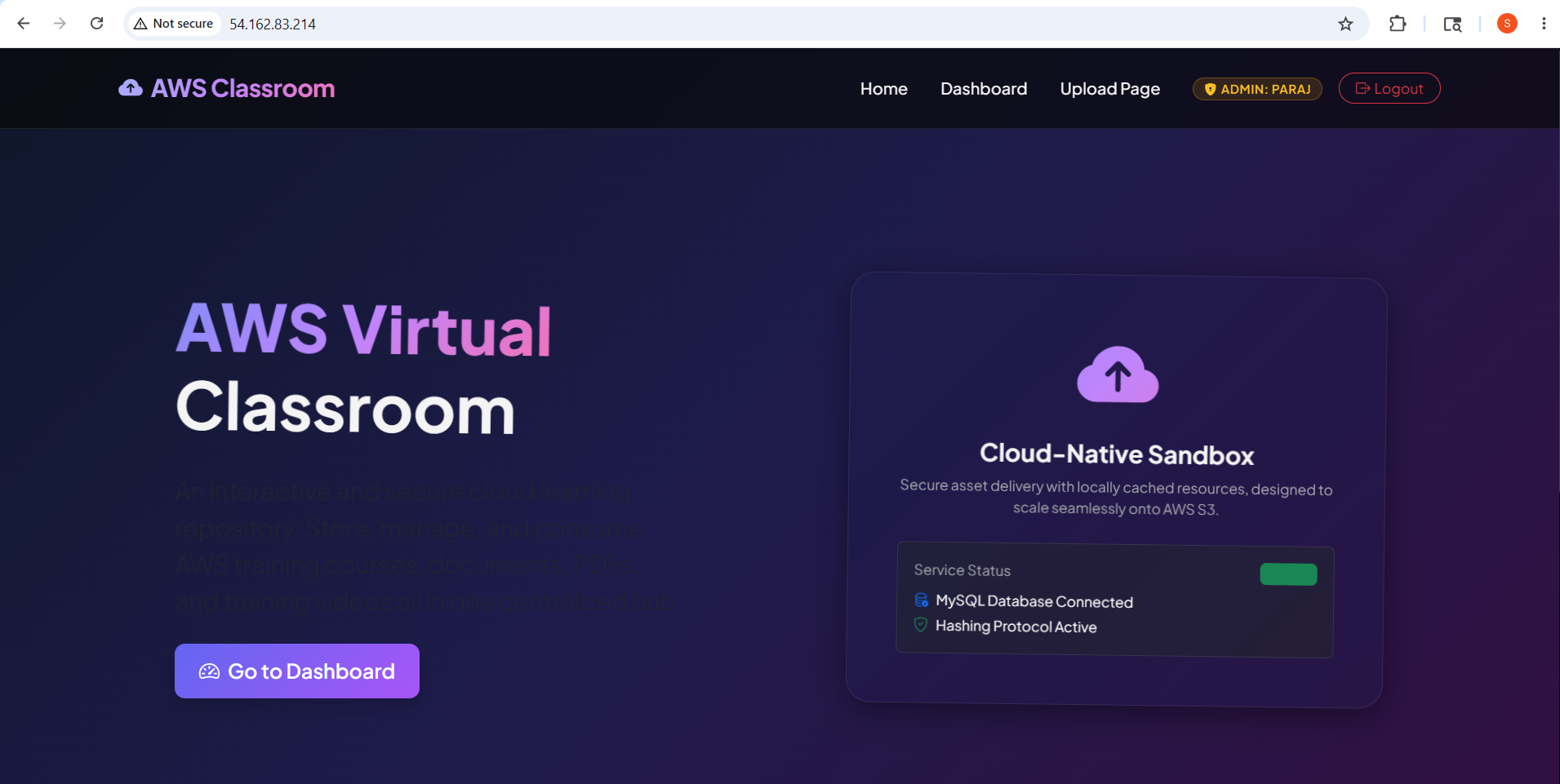Click the AWS Classroom brand title
The width and height of the screenshot is (1560, 784).
243,88
